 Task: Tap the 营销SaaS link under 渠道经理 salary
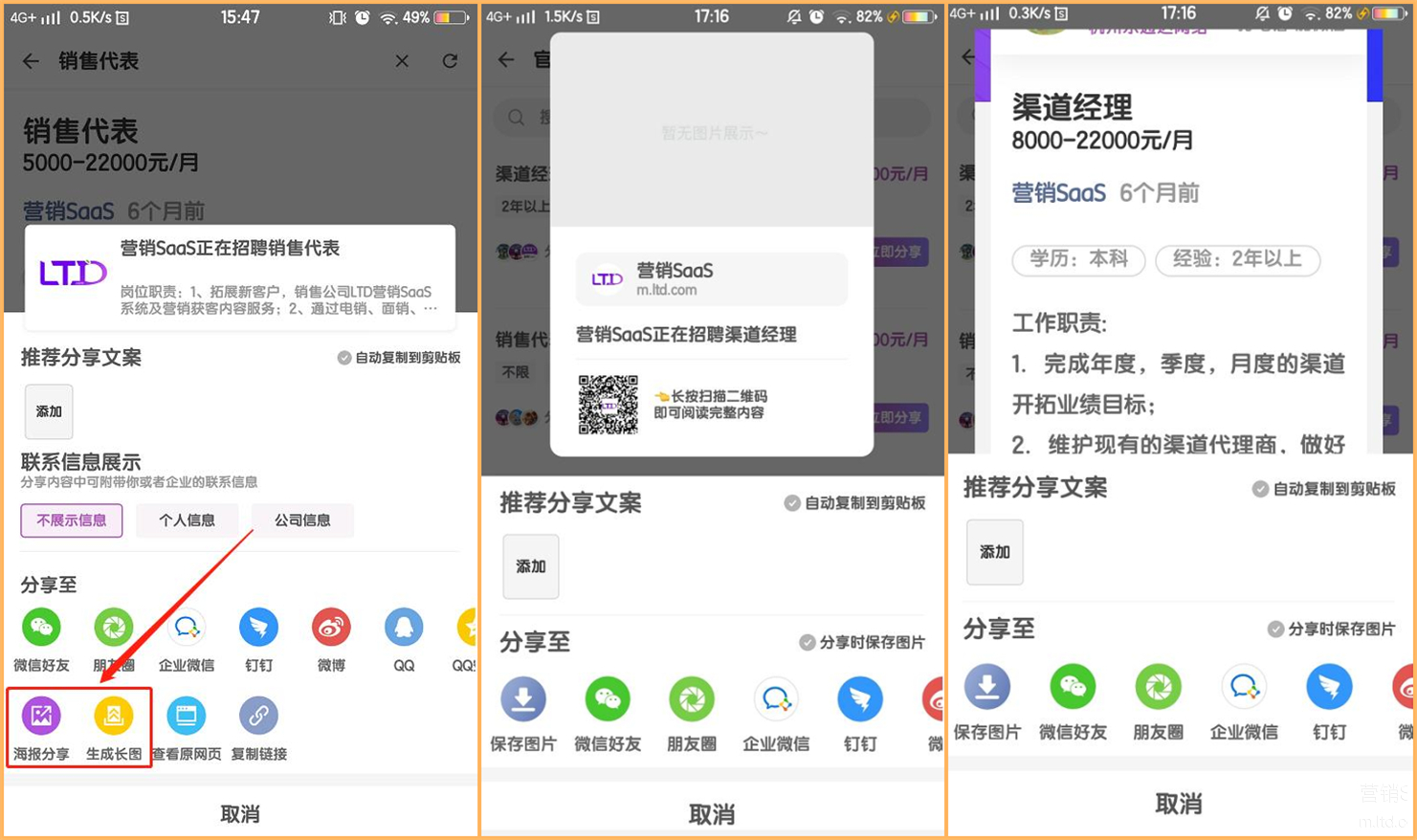(1058, 193)
